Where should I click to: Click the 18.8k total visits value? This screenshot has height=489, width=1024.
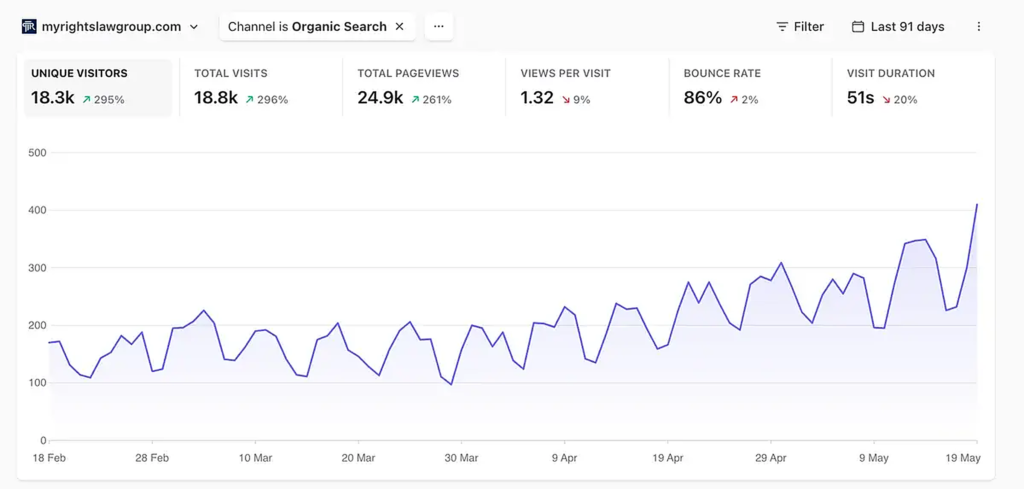click(x=216, y=99)
